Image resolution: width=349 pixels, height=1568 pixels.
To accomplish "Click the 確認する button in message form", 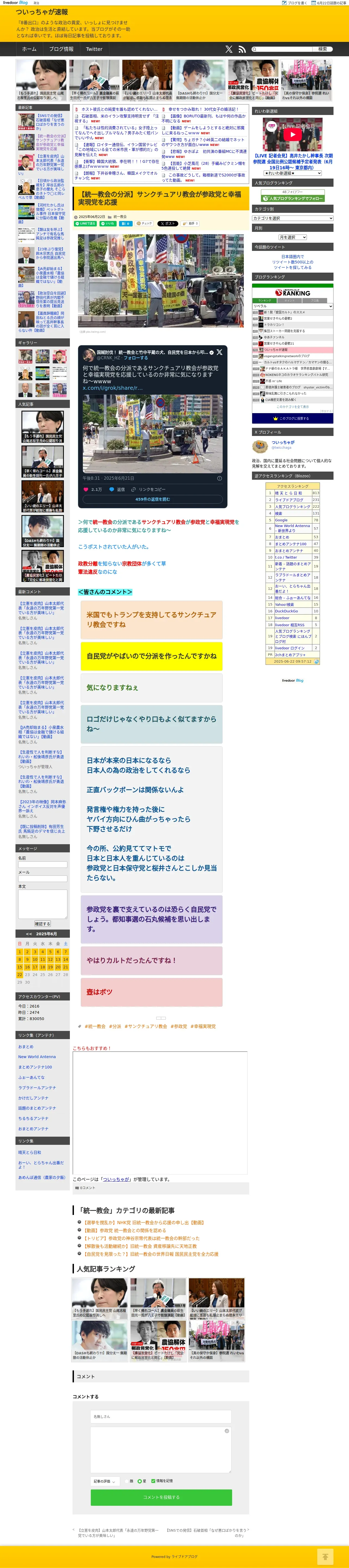I will [x=42, y=924].
